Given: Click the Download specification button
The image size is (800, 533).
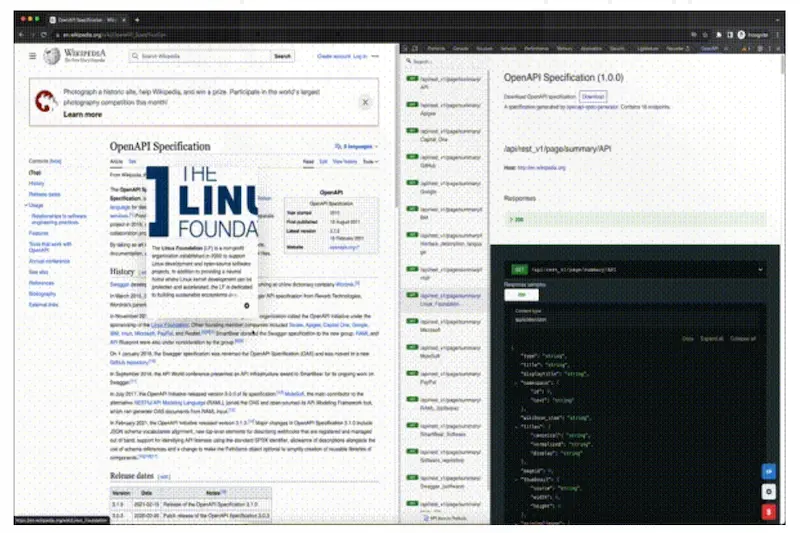Looking at the screenshot, I should click(593, 96).
